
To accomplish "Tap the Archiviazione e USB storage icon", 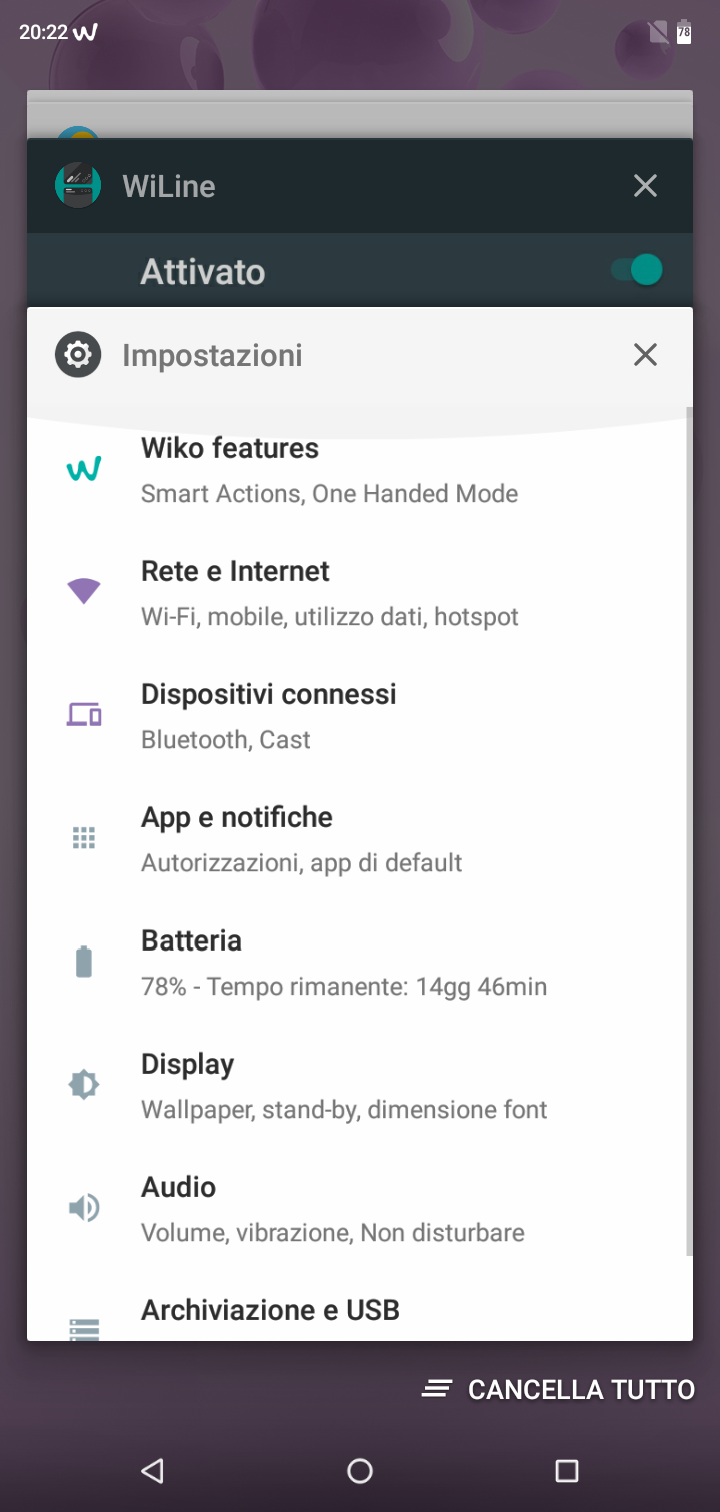I will (84, 1328).
